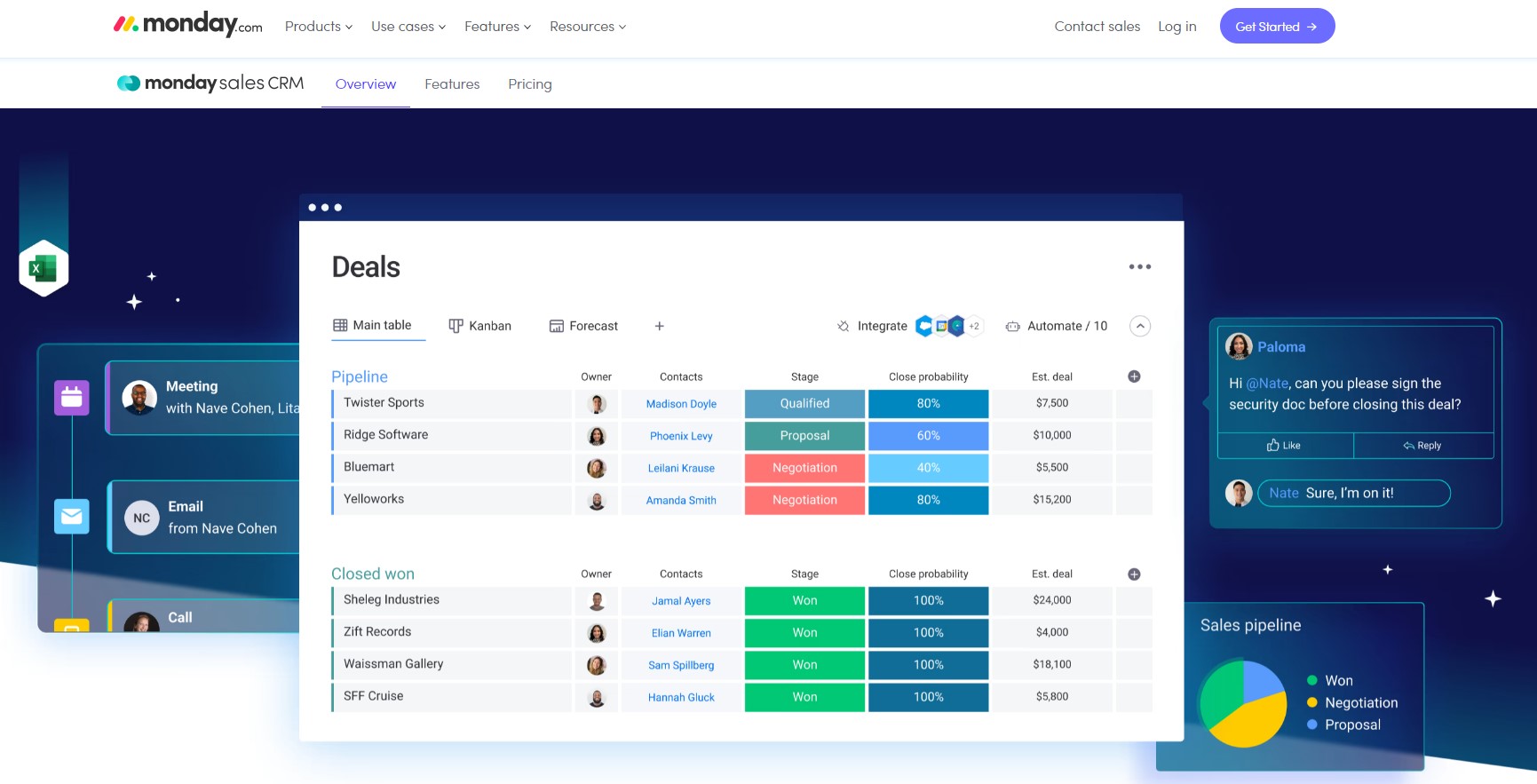Image resolution: width=1537 pixels, height=784 pixels.
Task: Click the Integrate plug icon
Action: [843, 326]
